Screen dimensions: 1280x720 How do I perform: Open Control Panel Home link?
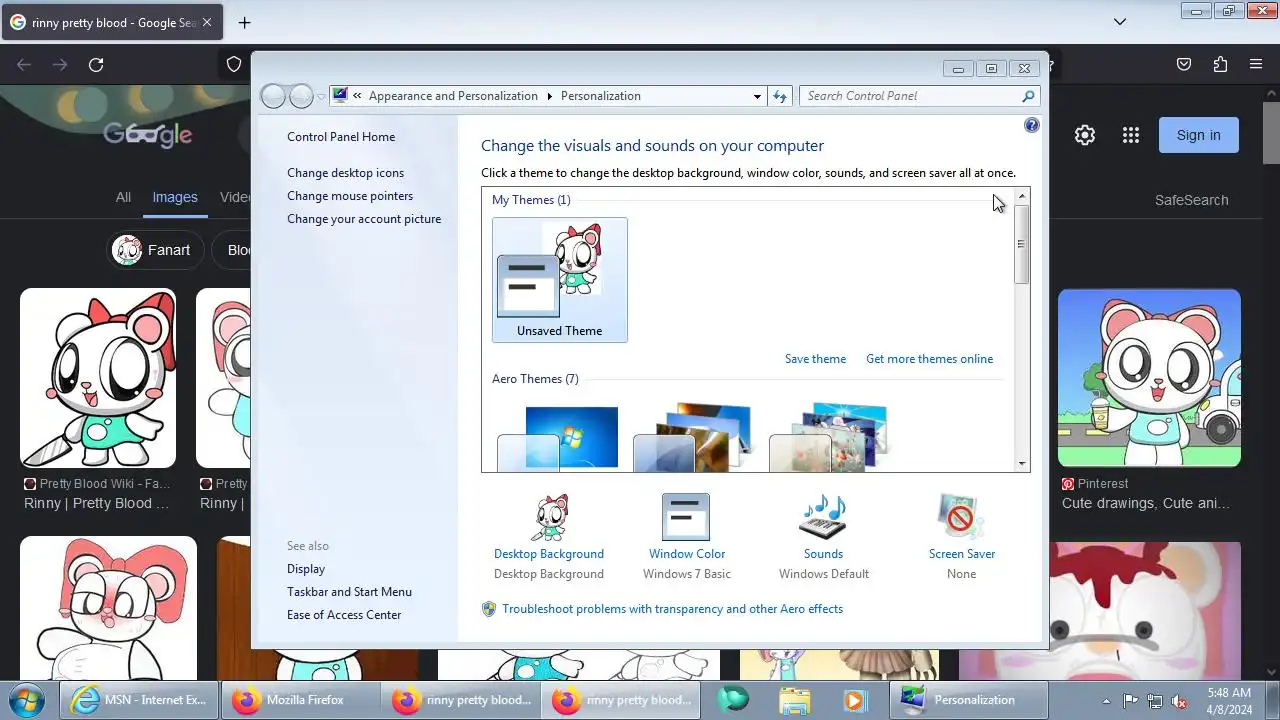(x=341, y=137)
